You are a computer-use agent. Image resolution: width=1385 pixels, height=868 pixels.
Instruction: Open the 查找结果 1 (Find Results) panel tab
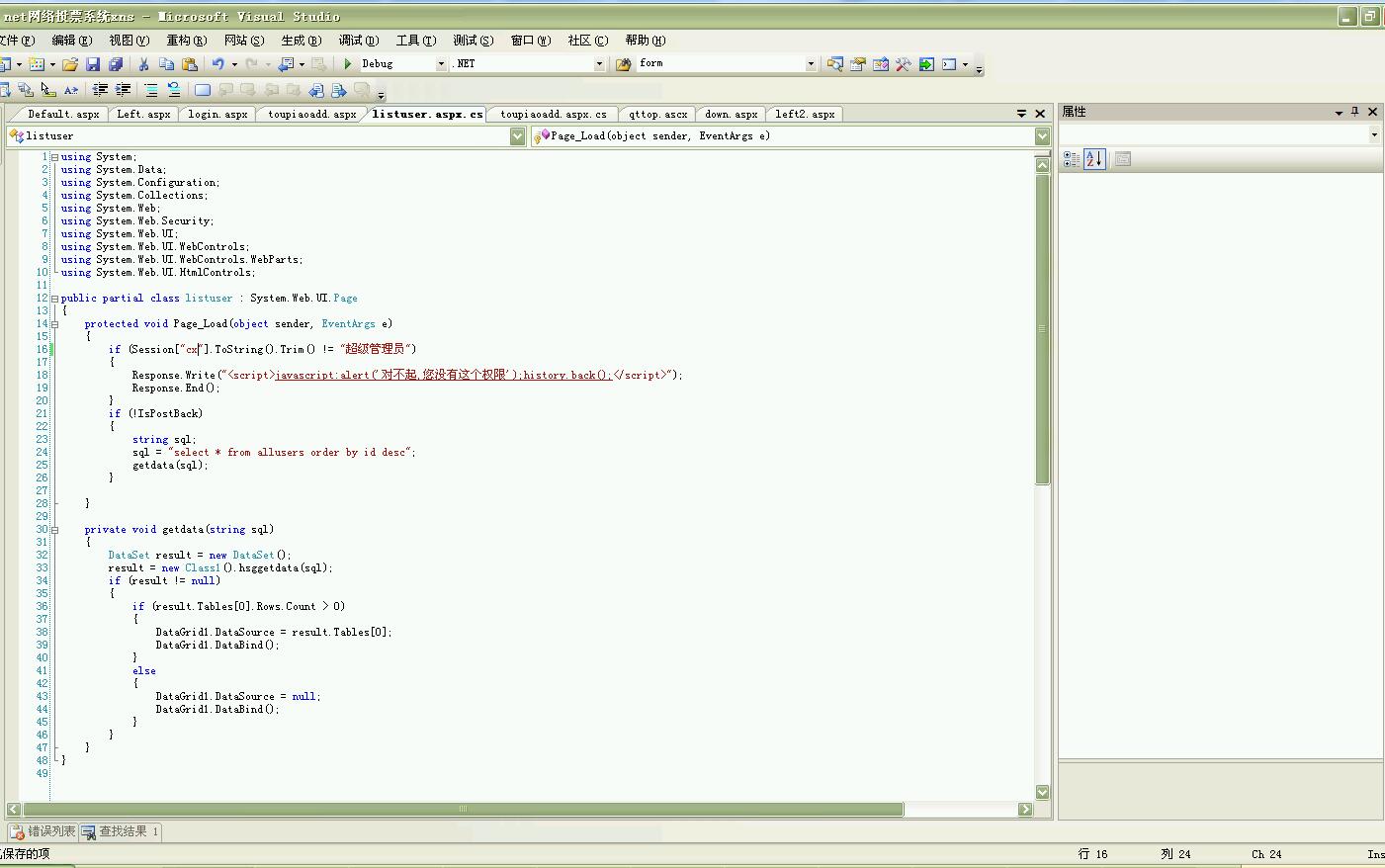(121, 831)
